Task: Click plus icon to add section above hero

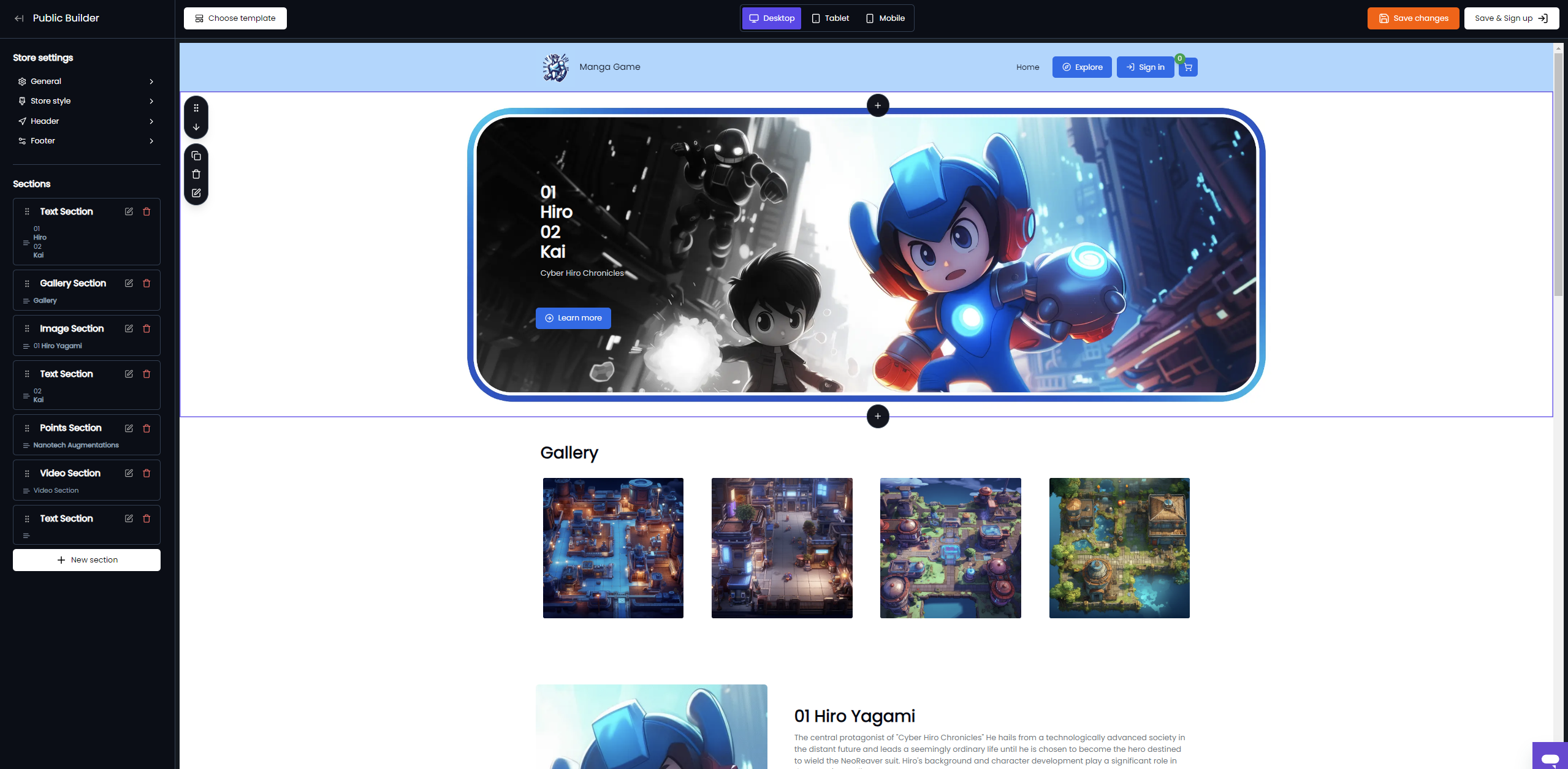Action: click(878, 105)
